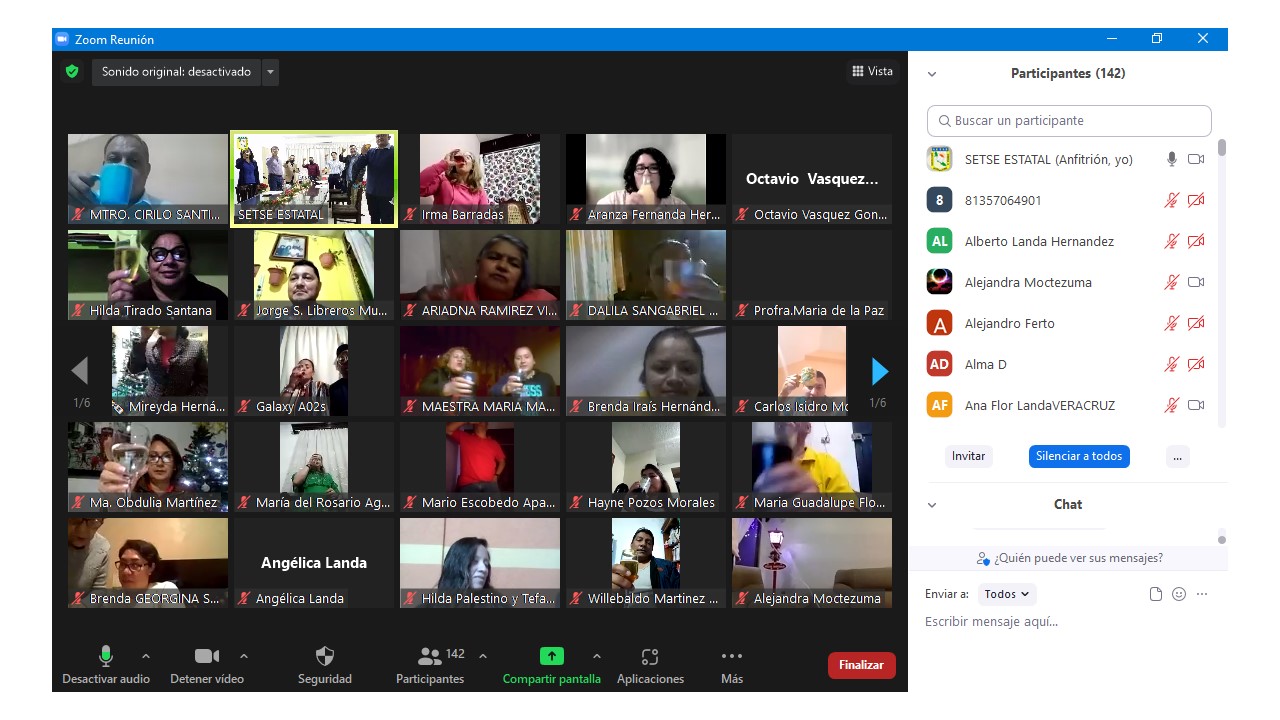Click the Zoom Reunión title bar icon

(62, 39)
